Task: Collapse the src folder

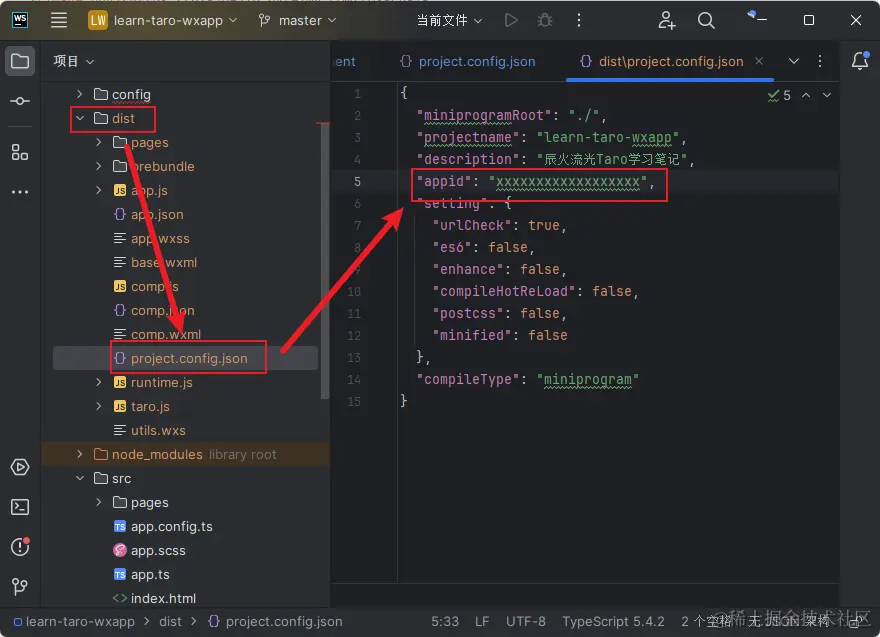Action: [80, 478]
